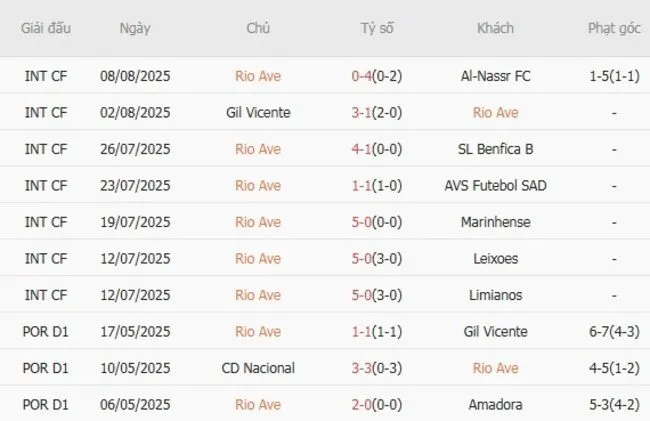The image size is (650, 421).
Task: Click CD Nacional home team
Action: tap(258, 368)
